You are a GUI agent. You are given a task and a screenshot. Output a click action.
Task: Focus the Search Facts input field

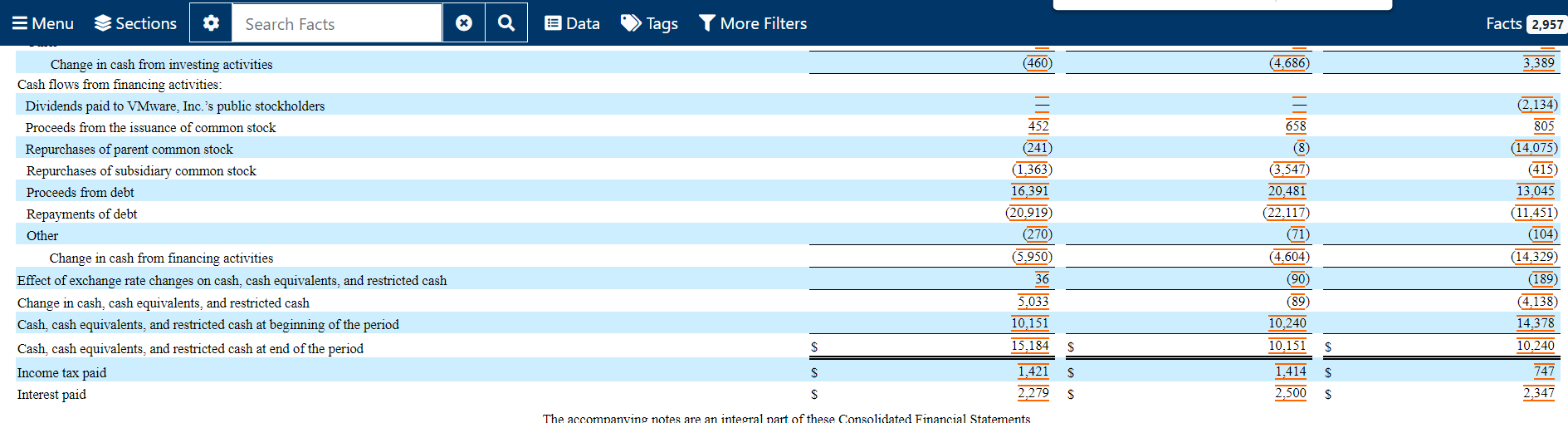click(337, 23)
